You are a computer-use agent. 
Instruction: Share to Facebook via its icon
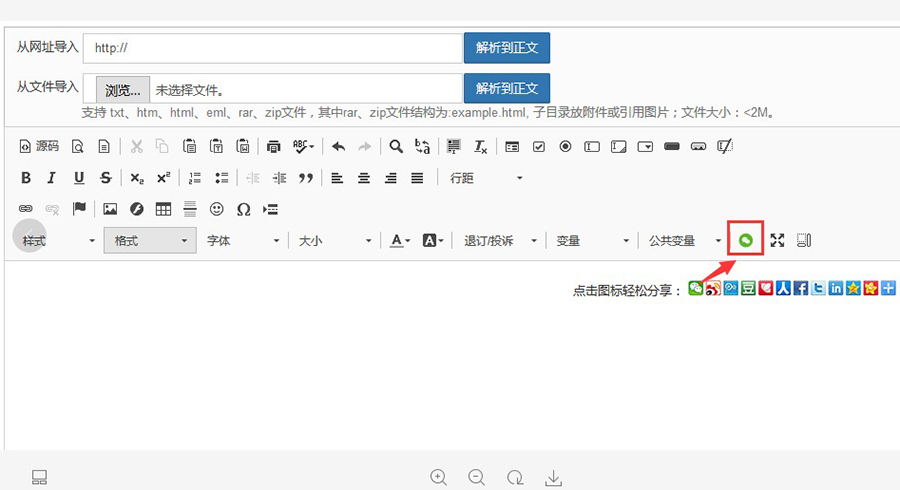coord(801,288)
